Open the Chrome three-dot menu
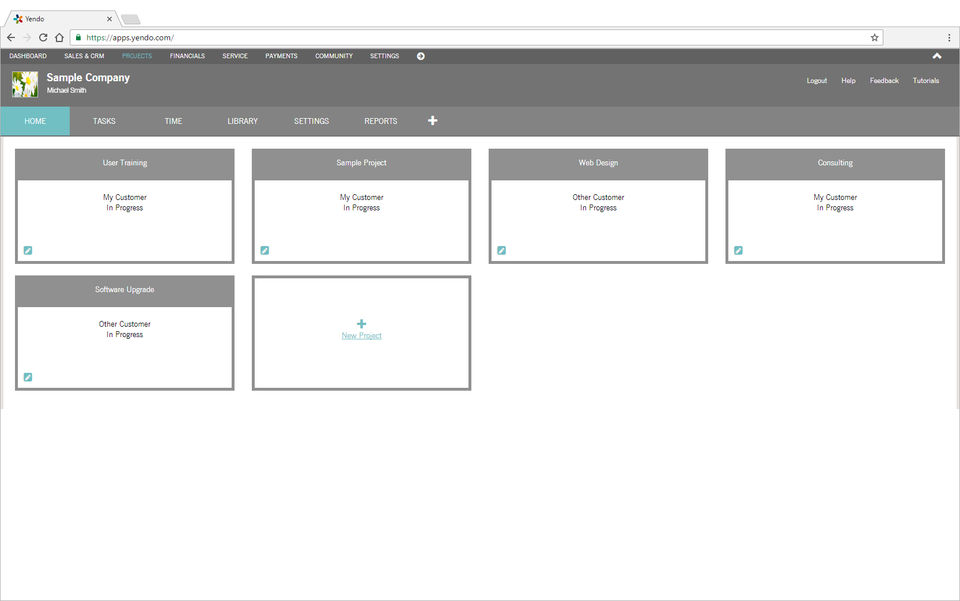The image size is (960, 601). (x=949, y=37)
